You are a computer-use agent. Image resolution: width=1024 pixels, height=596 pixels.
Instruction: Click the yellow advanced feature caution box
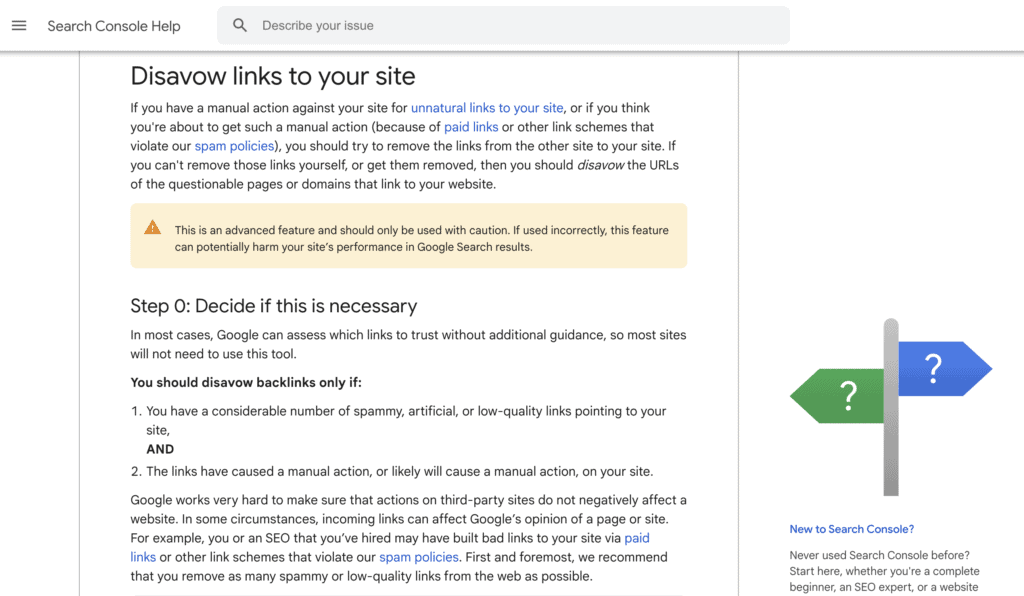[408, 237]
